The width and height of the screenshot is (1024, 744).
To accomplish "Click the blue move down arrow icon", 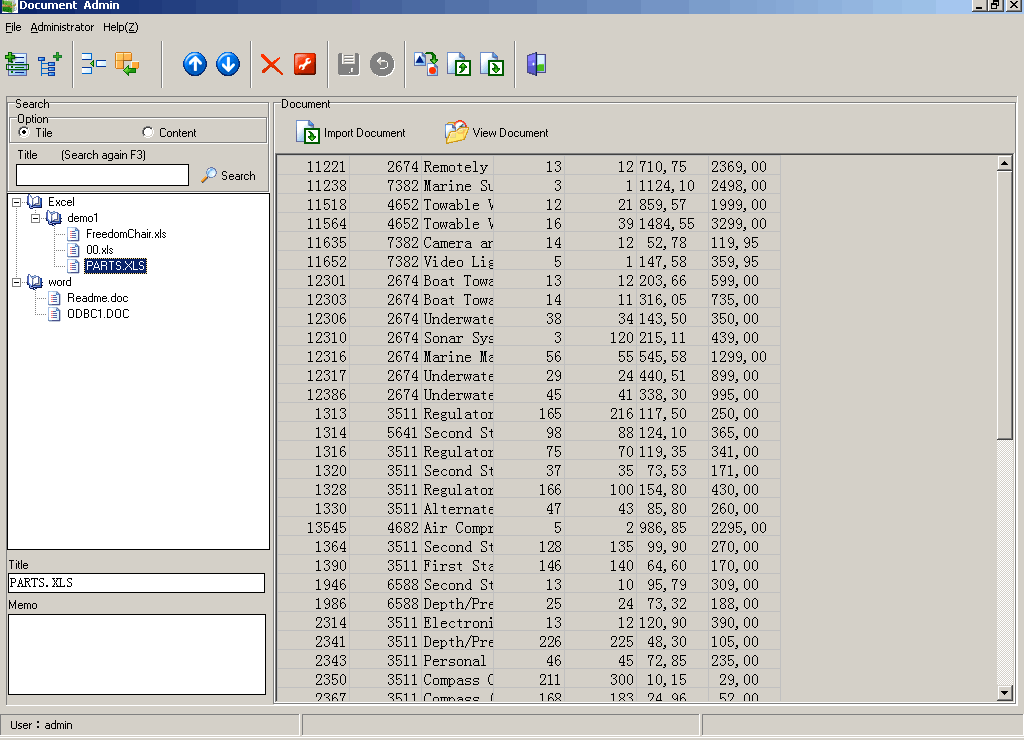I will point(228,65).
